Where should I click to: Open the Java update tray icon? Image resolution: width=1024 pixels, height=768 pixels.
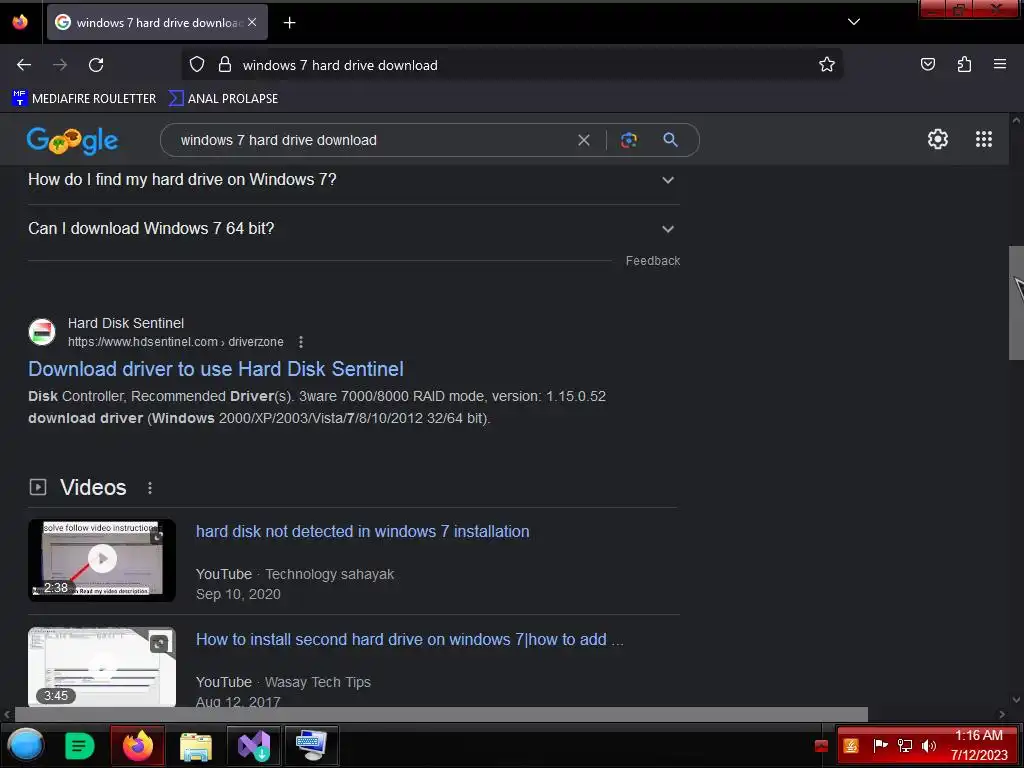click(x=850, y=746)
